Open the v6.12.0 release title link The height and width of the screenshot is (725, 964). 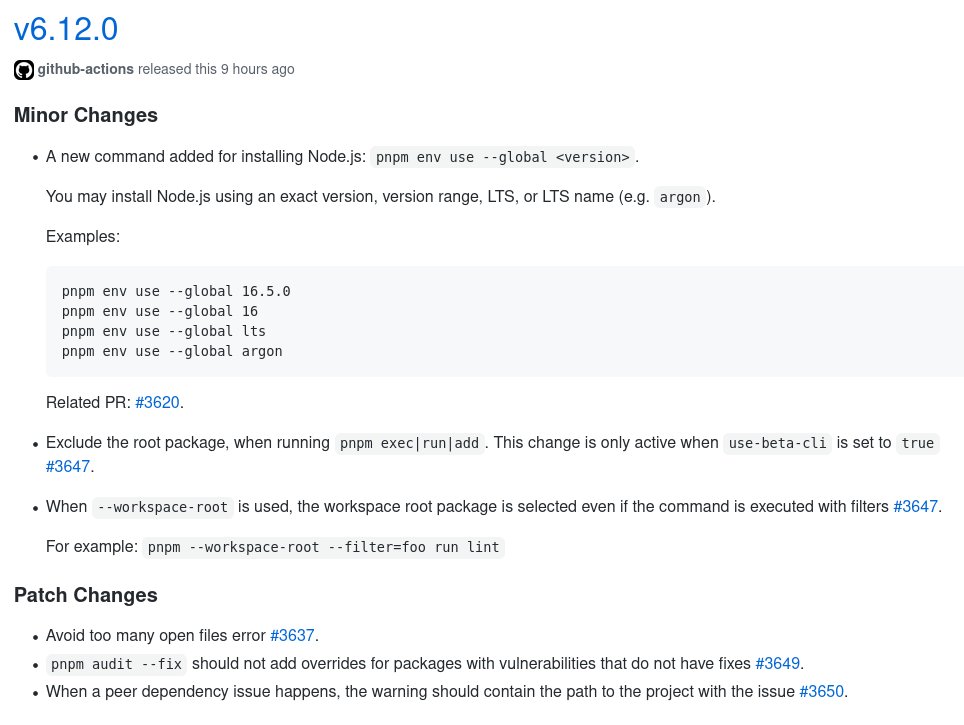tap(66, 29)
